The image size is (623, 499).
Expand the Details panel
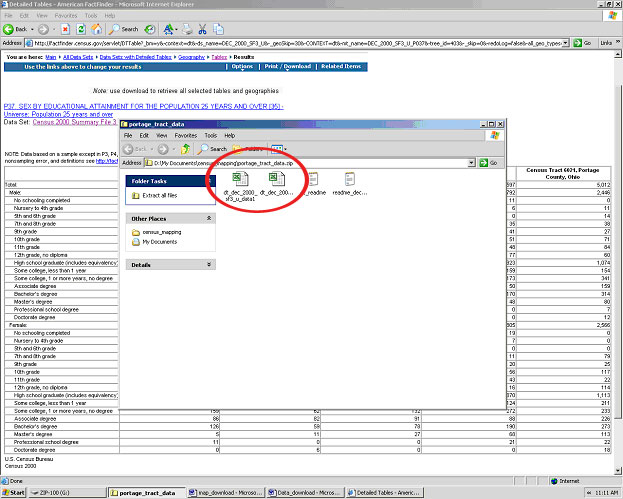coord(209,265)
